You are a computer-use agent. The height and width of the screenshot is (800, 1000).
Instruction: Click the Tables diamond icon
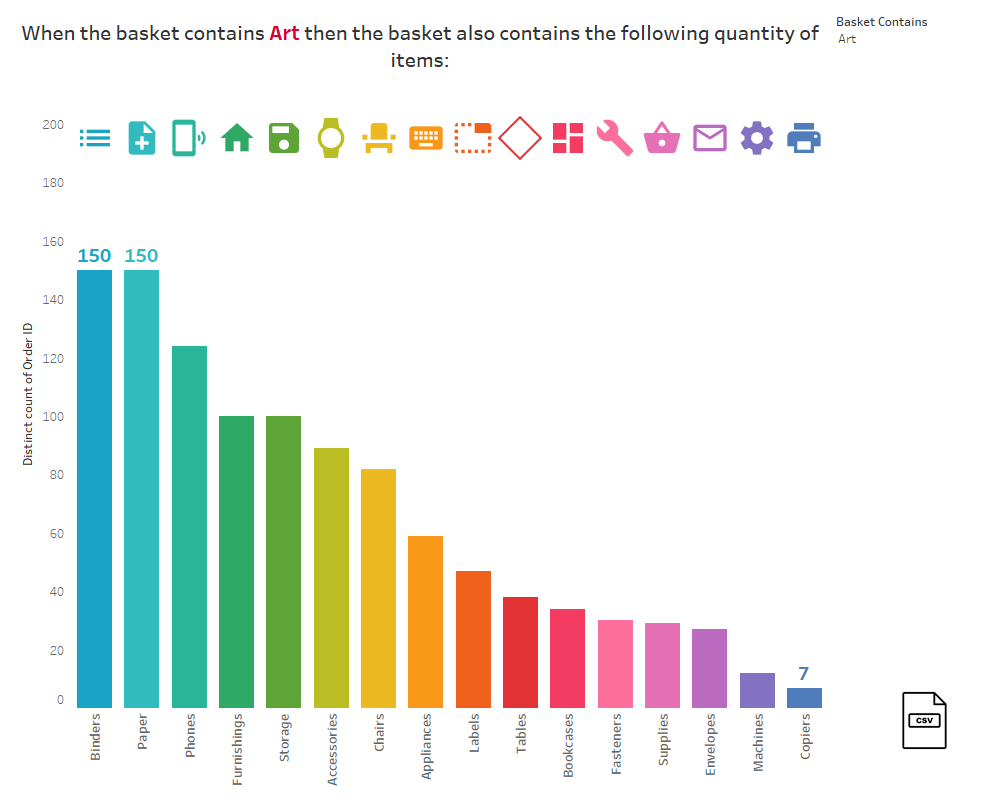click(x=520, y=138)
